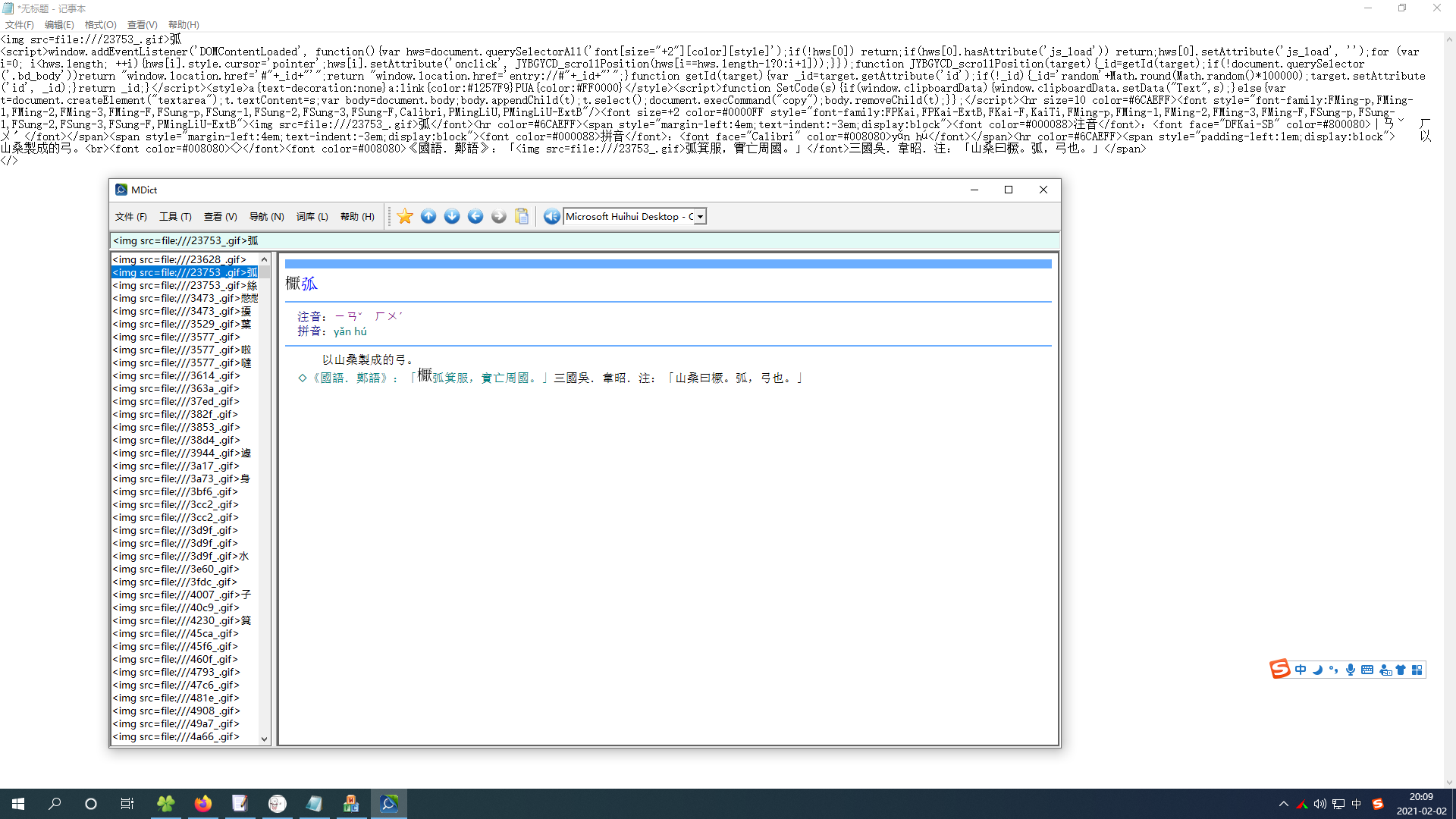
Task: Open MDict 文件 (F) menu
Action: 131,217
